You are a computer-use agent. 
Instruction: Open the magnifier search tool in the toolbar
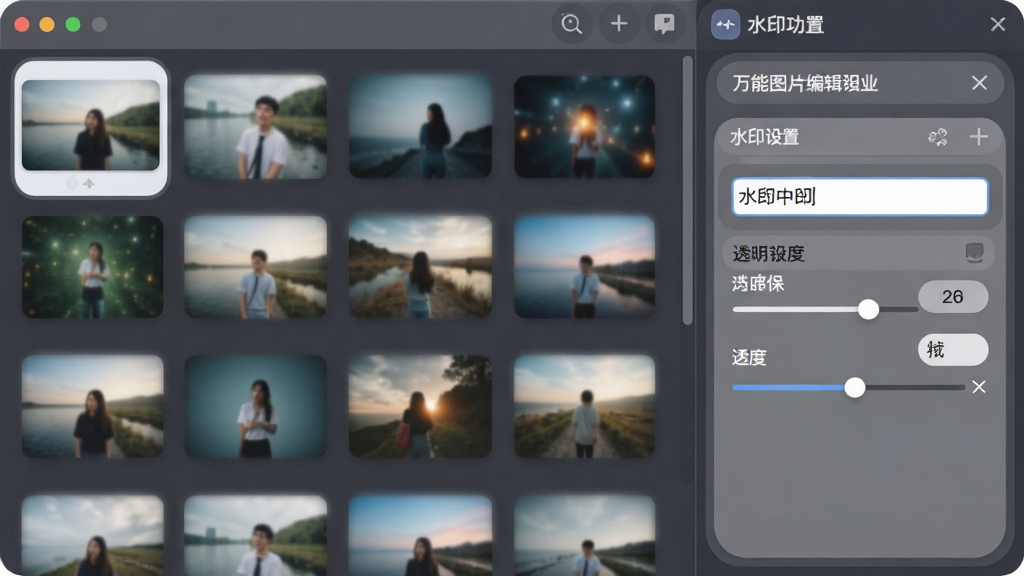pos(571,24)
